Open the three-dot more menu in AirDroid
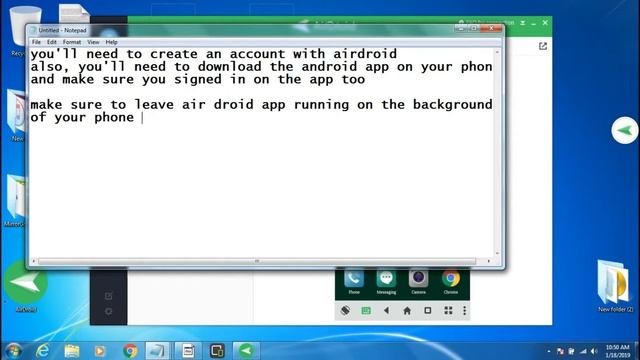The height and width of the screenshot is (360, 640). coord(464,311)
